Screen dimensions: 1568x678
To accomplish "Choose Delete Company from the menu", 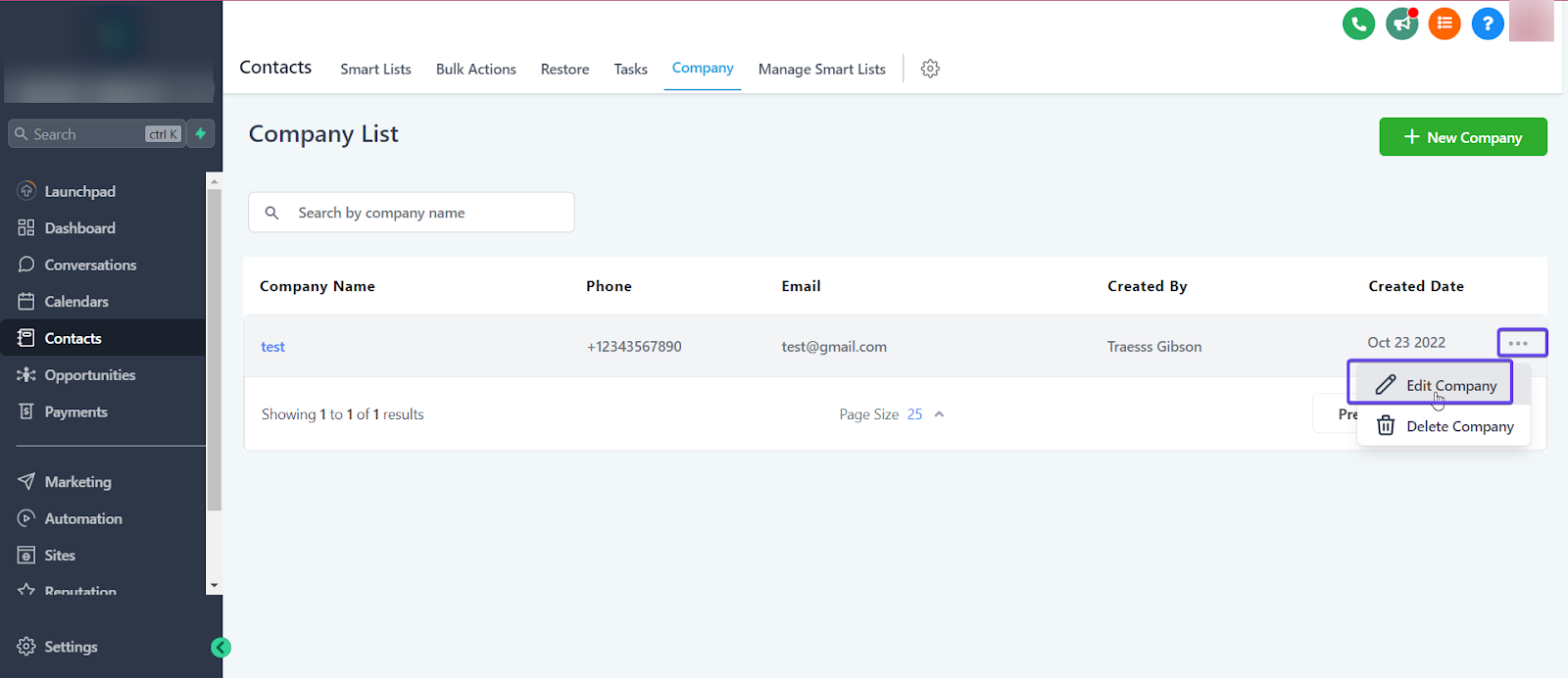I will coord(1445,426).
